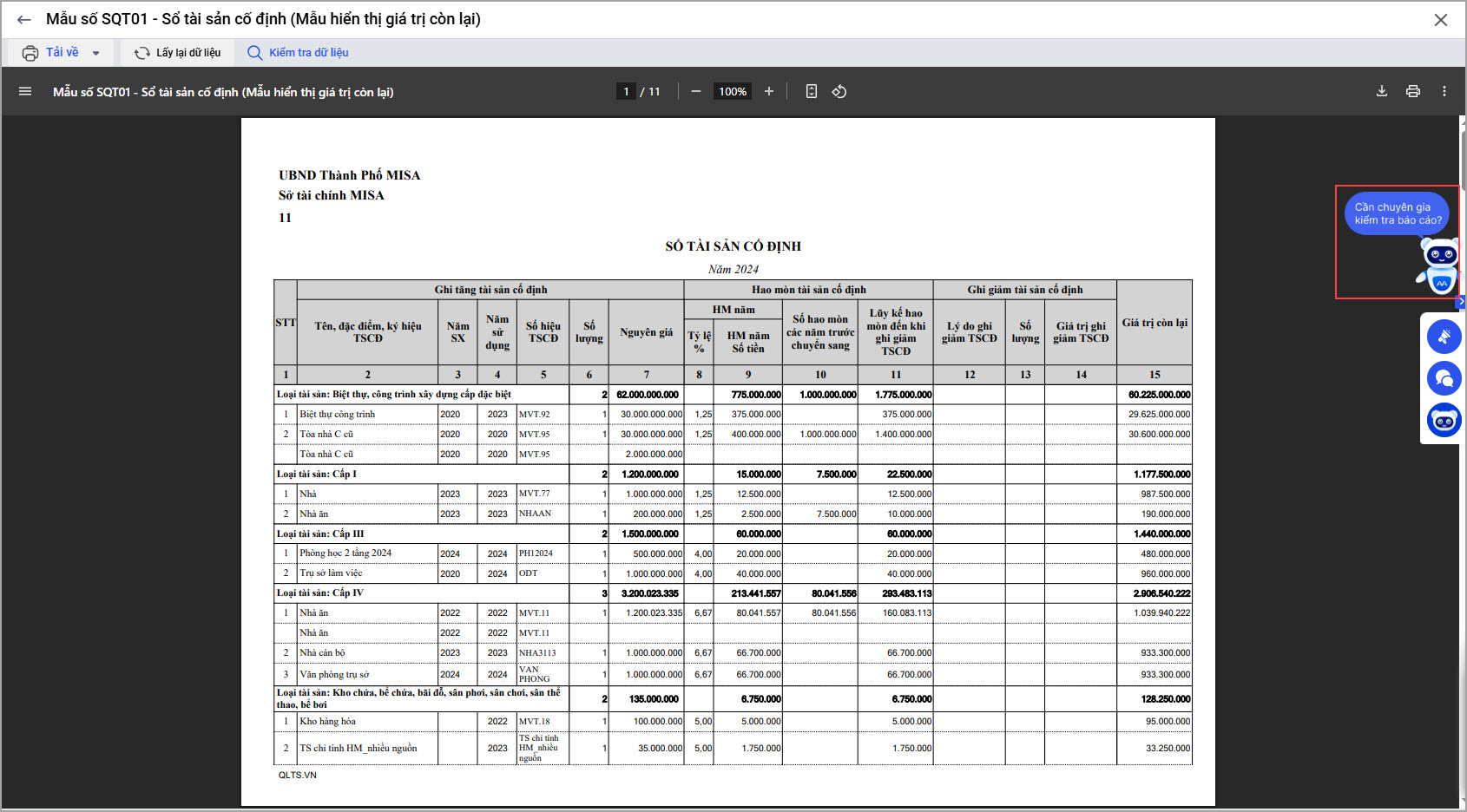Open the PDF sidebar hamburger menu

[x=25, y=91]
